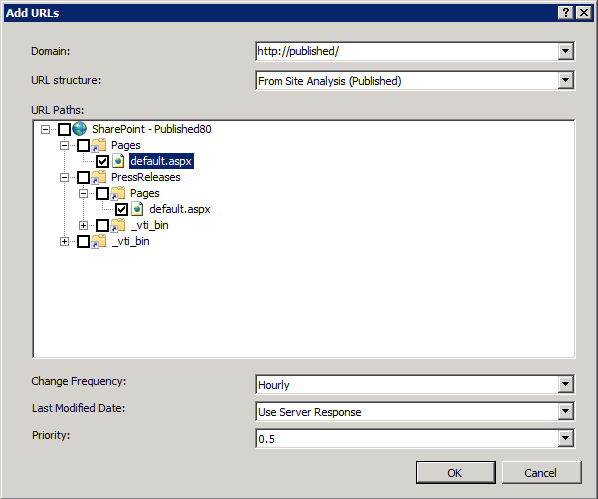Check the PressReleases folder checkbox
The image size is (598, 499).
tap(84, 177)
